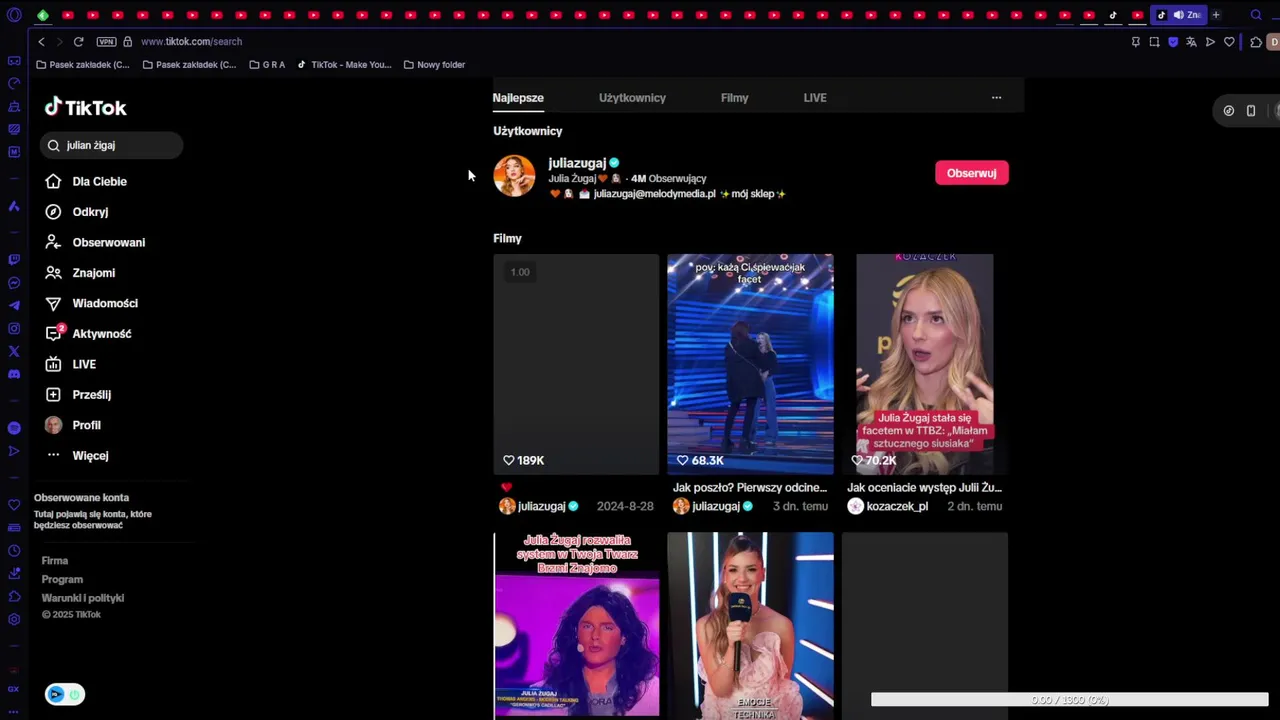The height and width of the screenshot is (720, 1280).
Task: Open sidebar settings gear icon
Action: [14, 619]
